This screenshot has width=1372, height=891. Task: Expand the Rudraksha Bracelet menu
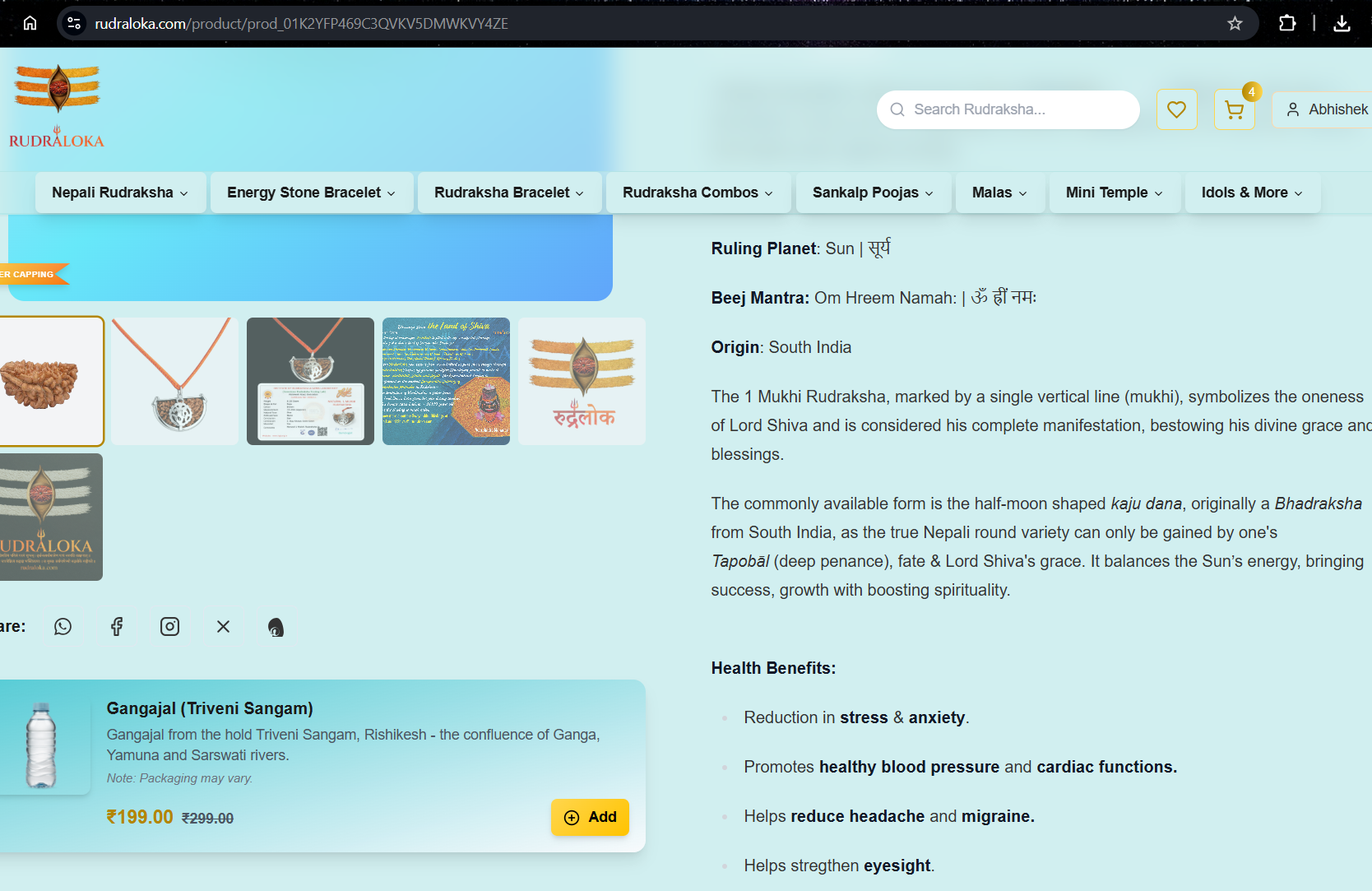(509, 193)
